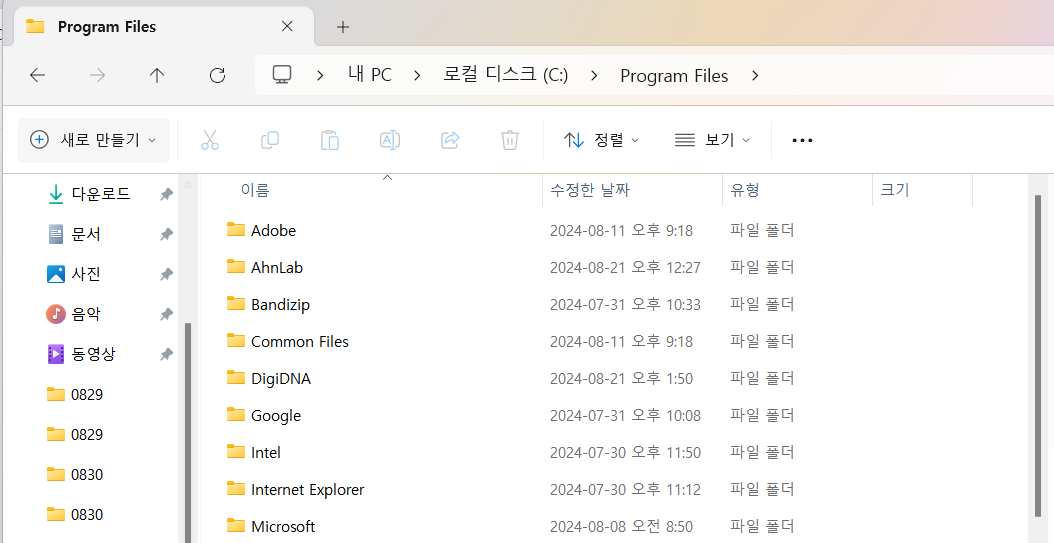This screenshot has width=1054, height=543.
Task: Open the 정렬 sort dropdown
Action: [601, 140]
